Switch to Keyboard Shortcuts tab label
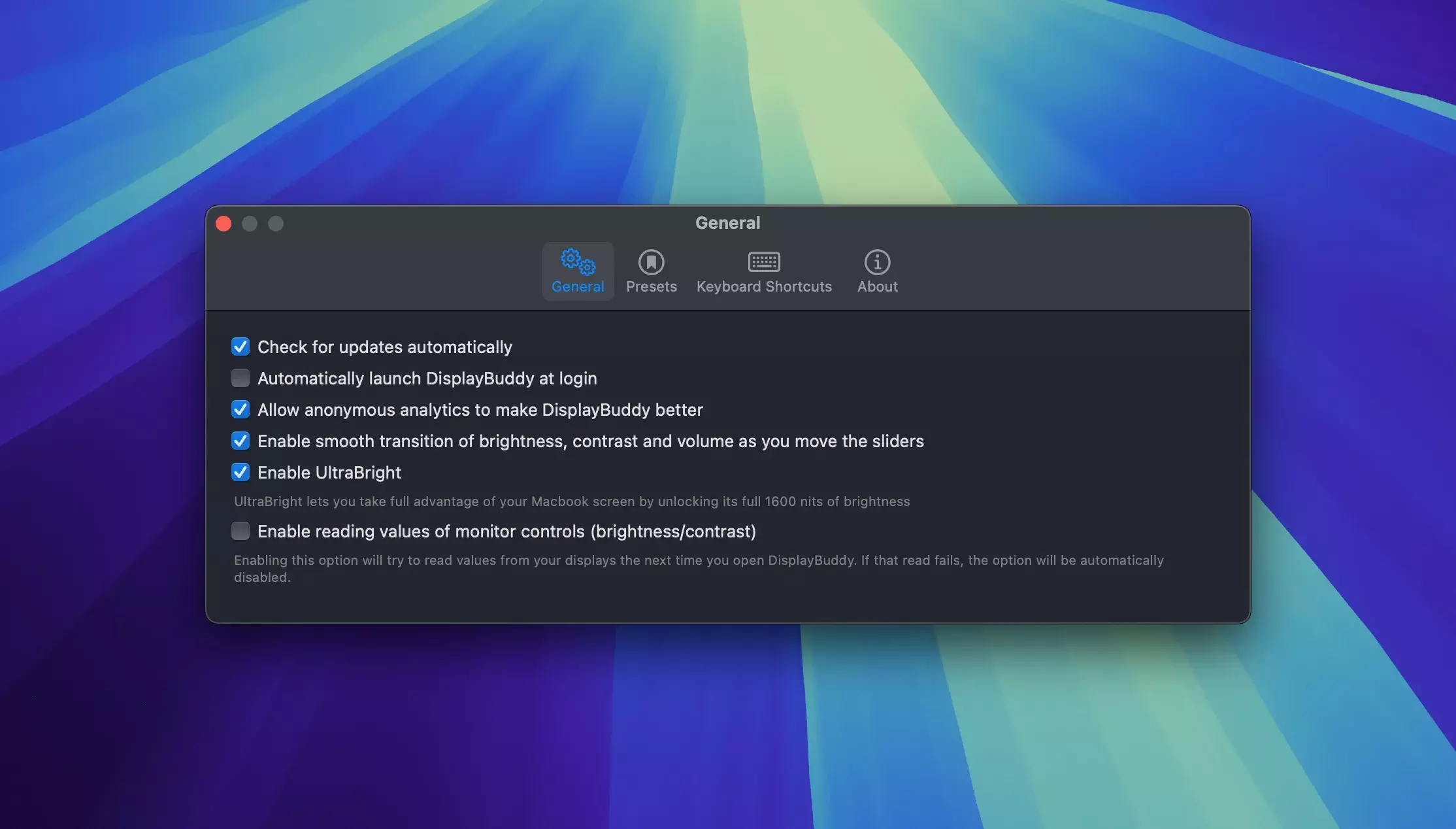The width and height of the screenshot is (1456, 829). (763, 286)
